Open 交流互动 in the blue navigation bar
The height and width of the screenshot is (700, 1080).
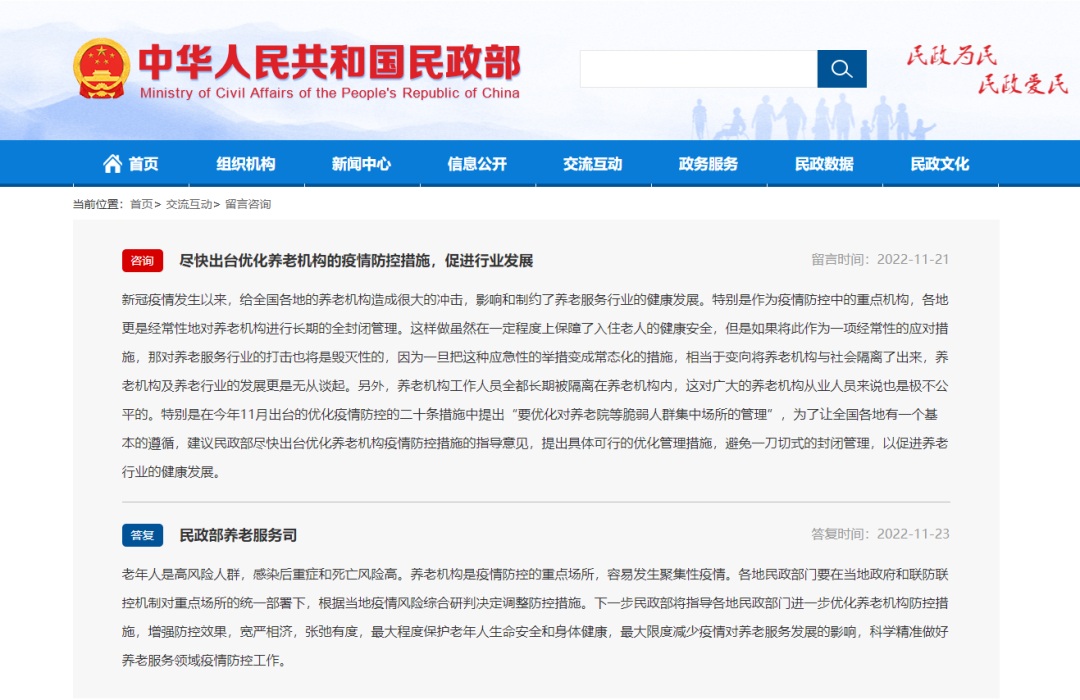click(592, 164)
